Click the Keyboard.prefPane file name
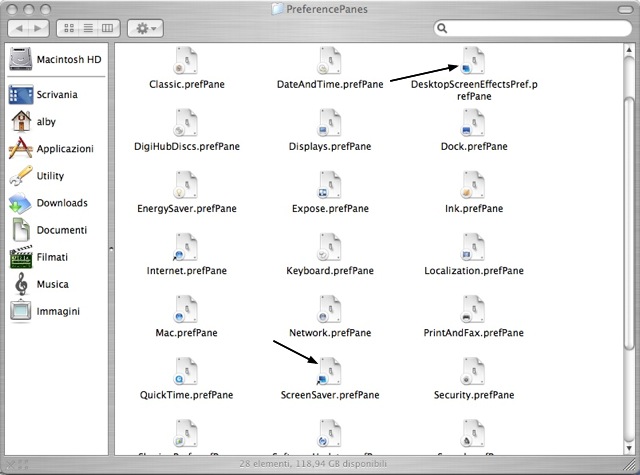 point(330,271)
